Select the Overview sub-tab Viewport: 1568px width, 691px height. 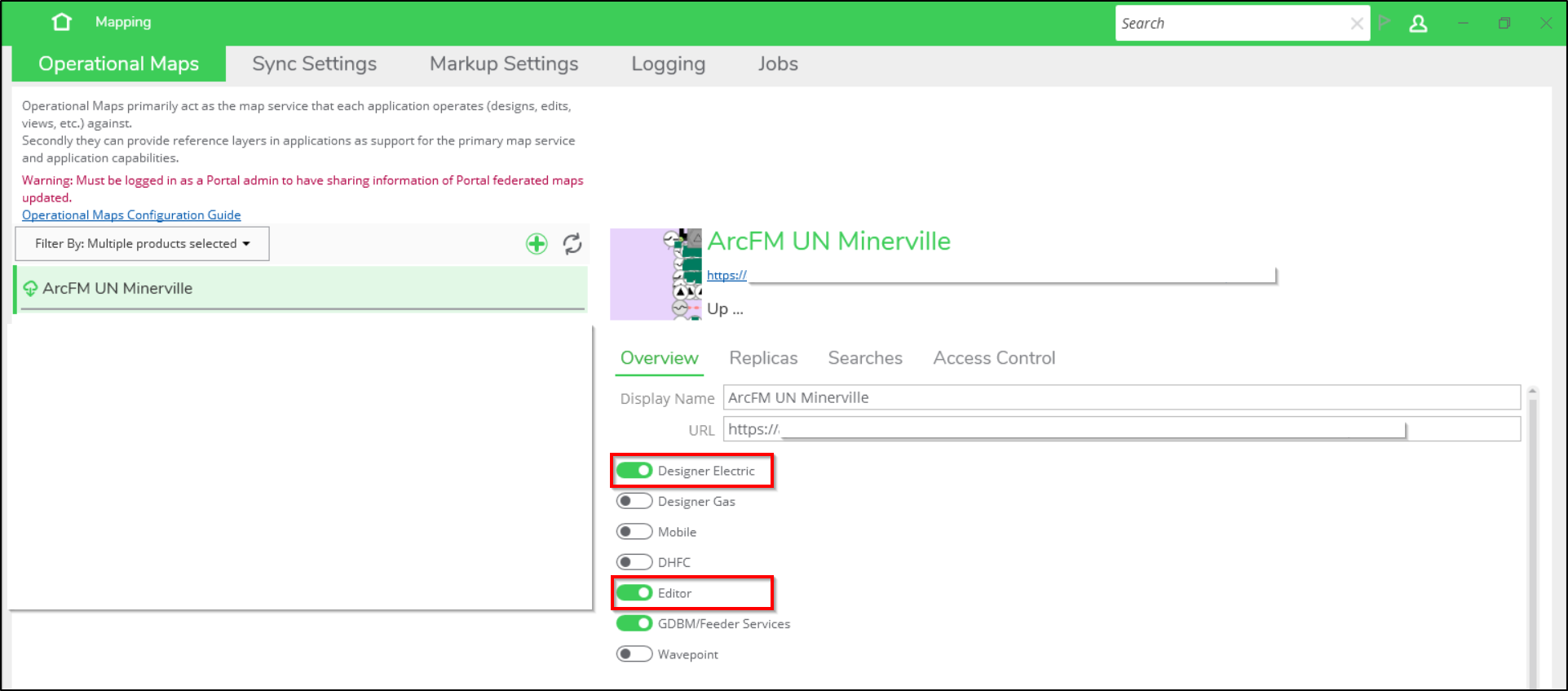[x=659, y=358]
